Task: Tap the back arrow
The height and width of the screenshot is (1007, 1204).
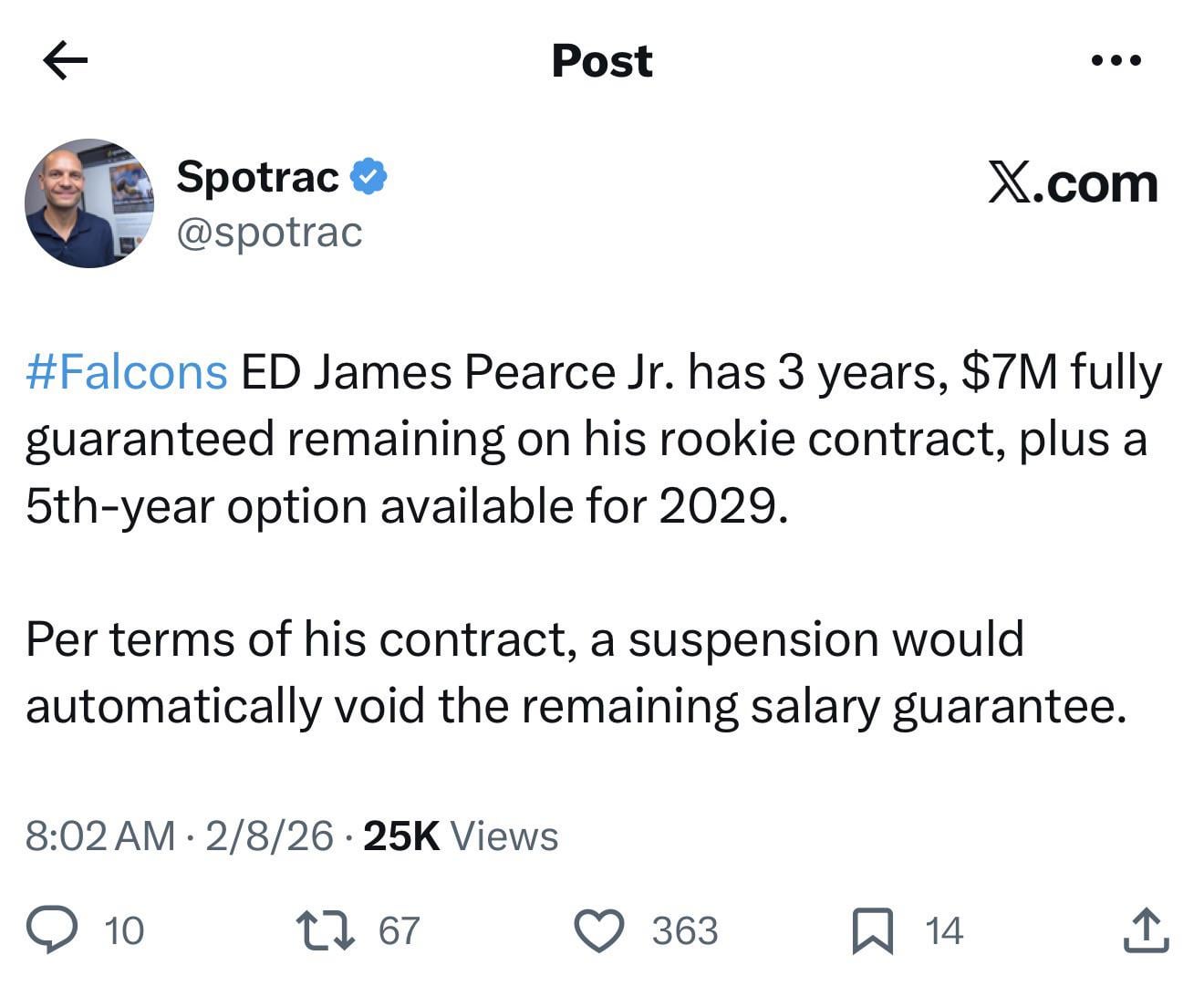Action: [x=66, y=62]
